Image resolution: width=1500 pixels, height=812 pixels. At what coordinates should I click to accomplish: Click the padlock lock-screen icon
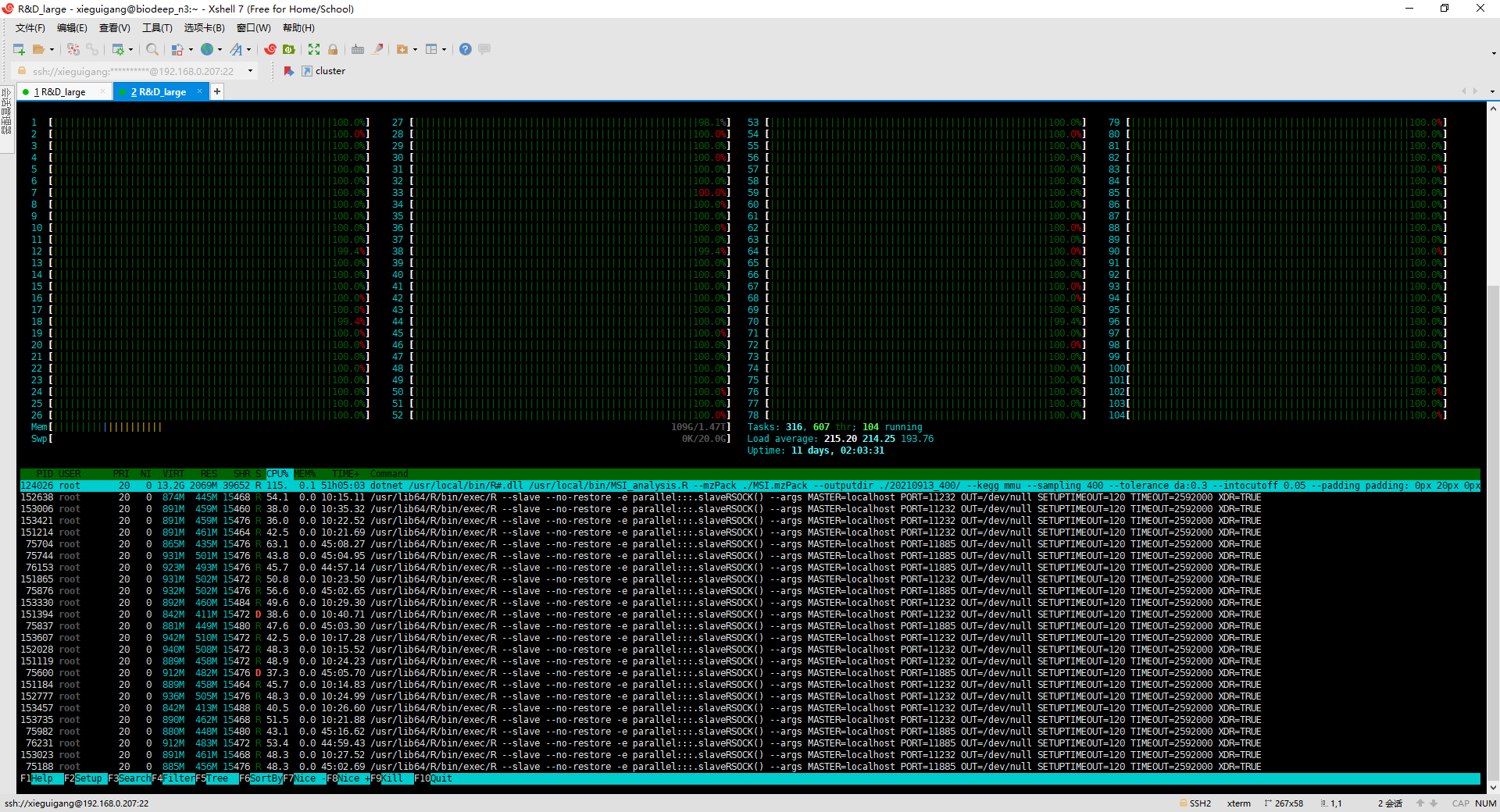(333, 49)
